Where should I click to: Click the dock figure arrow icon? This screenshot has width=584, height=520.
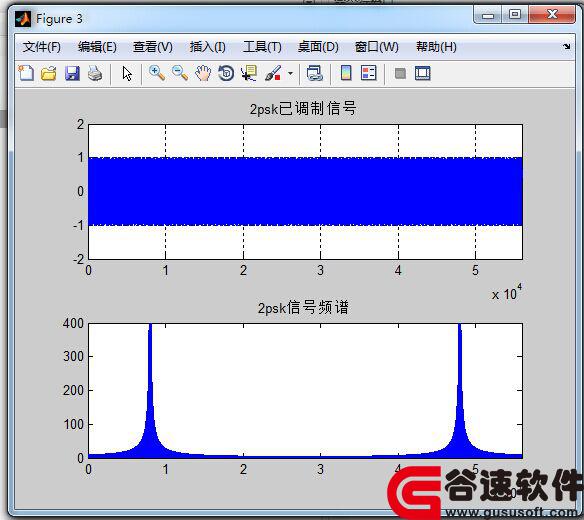click(566, 47)
